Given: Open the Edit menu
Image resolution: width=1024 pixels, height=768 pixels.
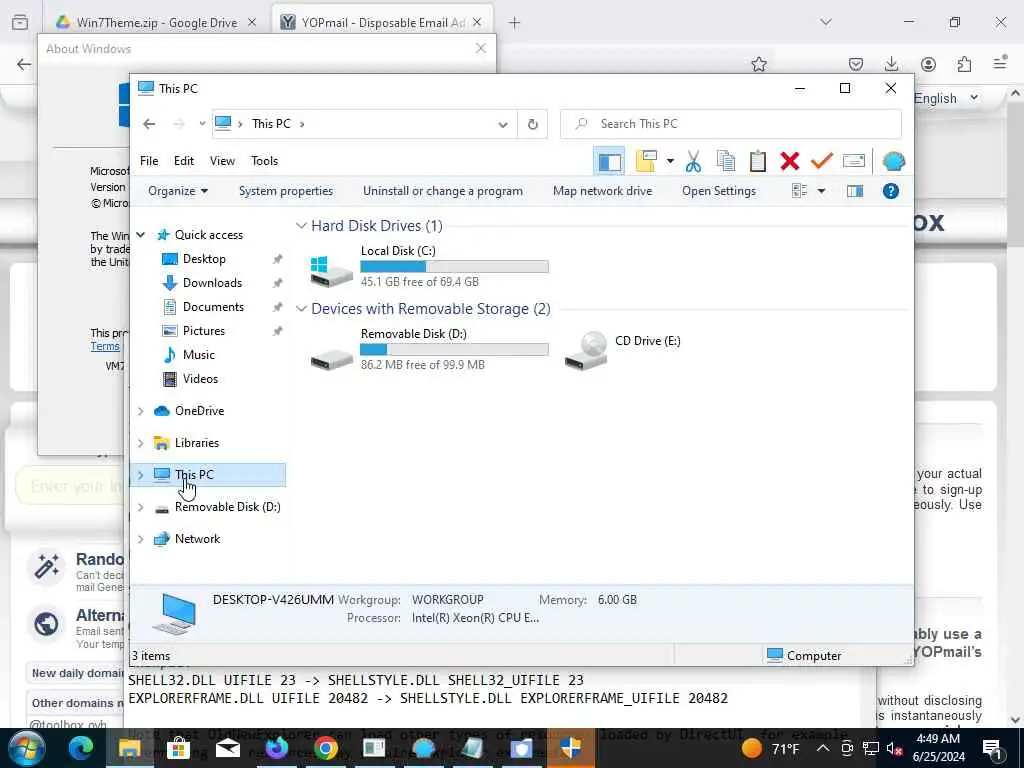Looking at the screenshot, I should [x=184, y=161].
